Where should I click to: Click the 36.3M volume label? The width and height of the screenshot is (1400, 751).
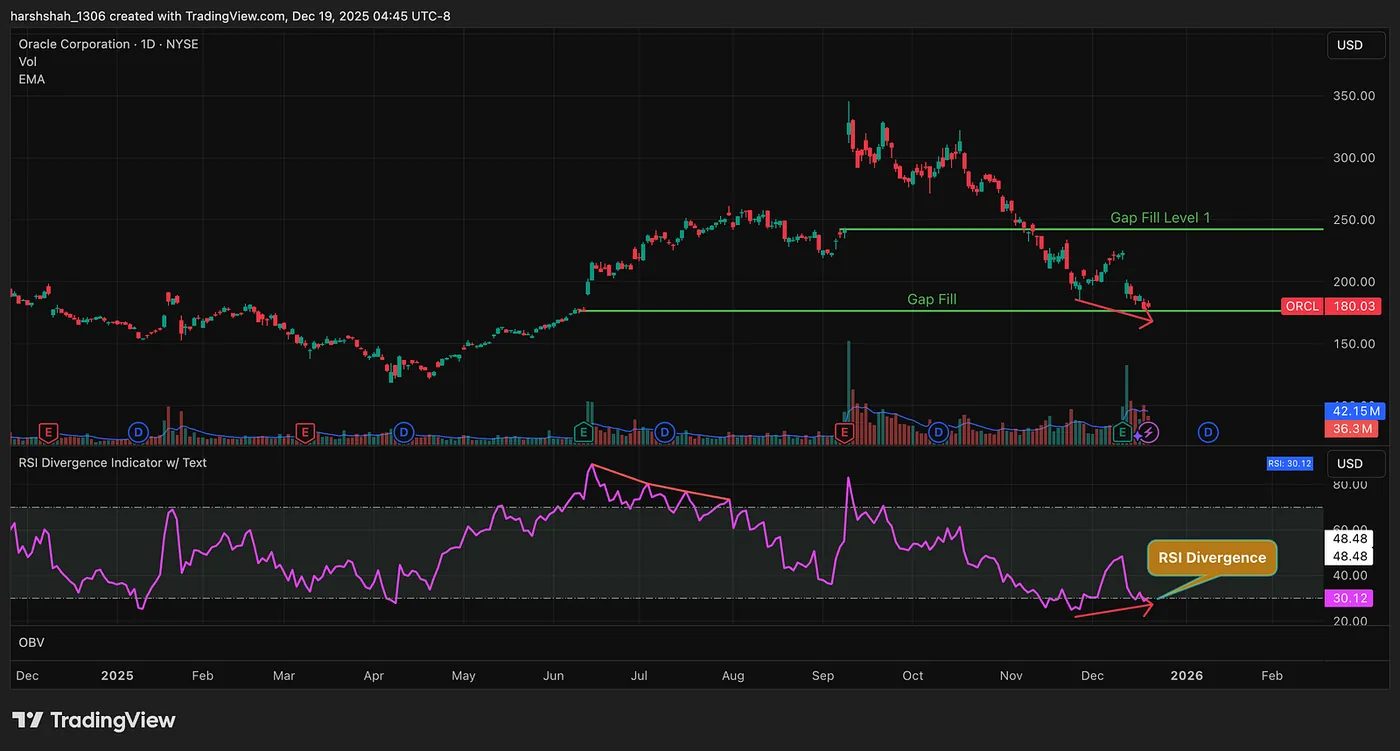[1353, 429]
